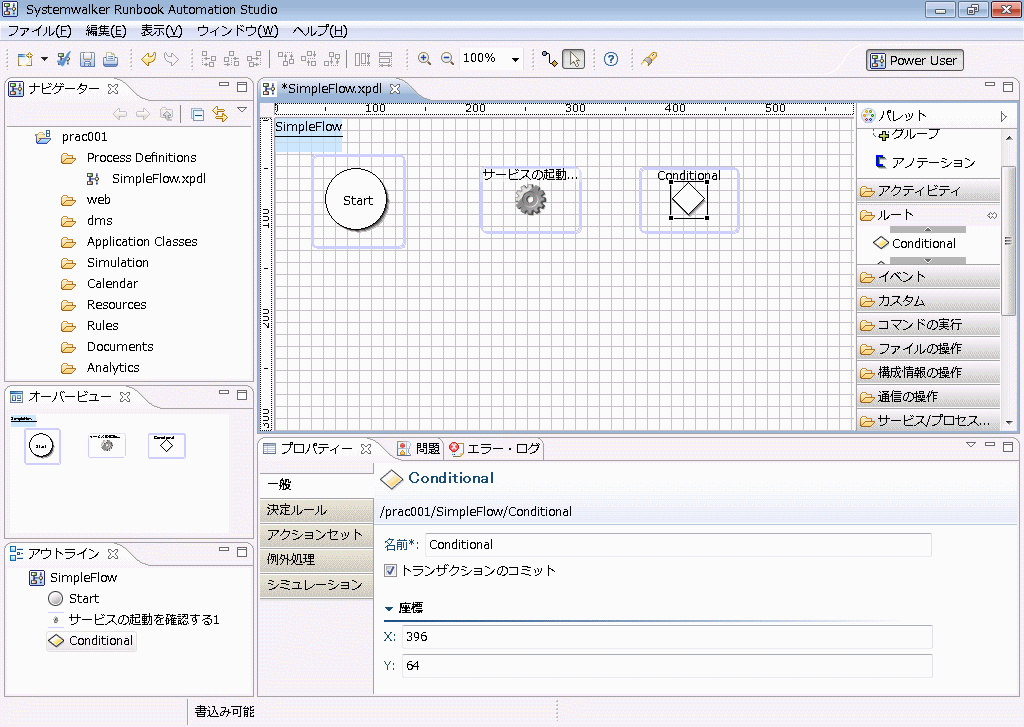Select the arrow connection tool icon
This screenshot has height=727, width=1024.
pyautogui.click(x=550, y=59)
